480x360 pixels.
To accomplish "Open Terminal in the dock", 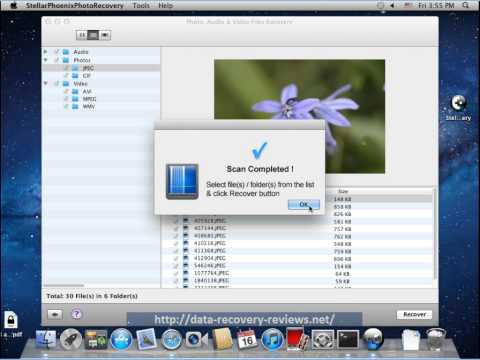I will 348,339.
